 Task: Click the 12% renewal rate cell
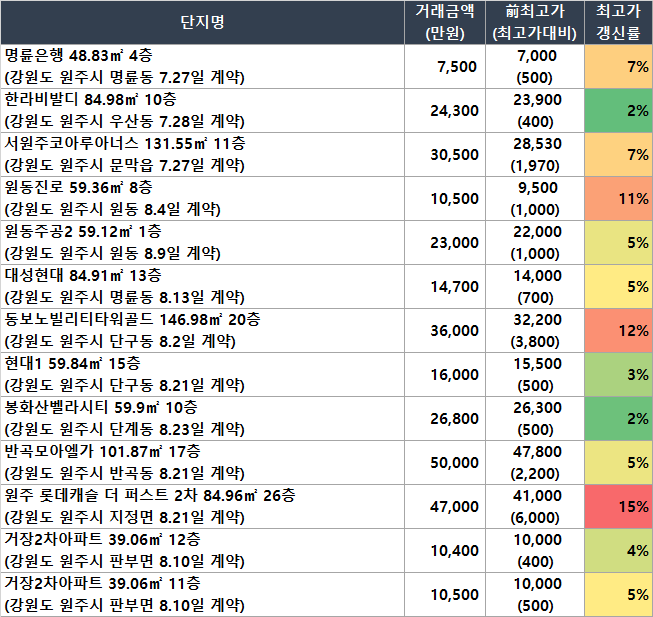(618, 331)
